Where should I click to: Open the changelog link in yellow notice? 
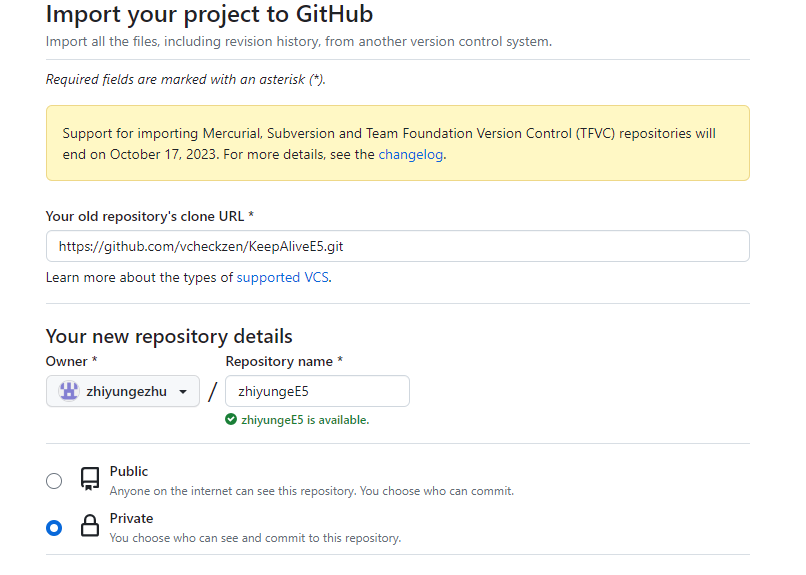pos(410,155)
